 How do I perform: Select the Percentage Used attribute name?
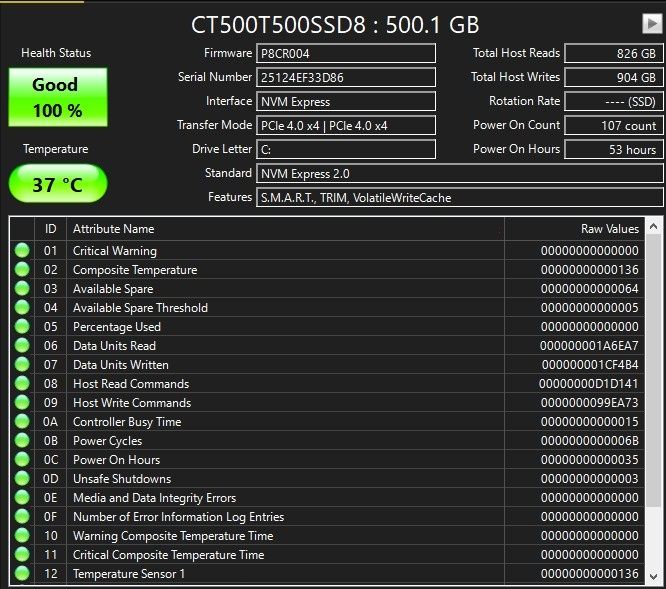[117, 327]
